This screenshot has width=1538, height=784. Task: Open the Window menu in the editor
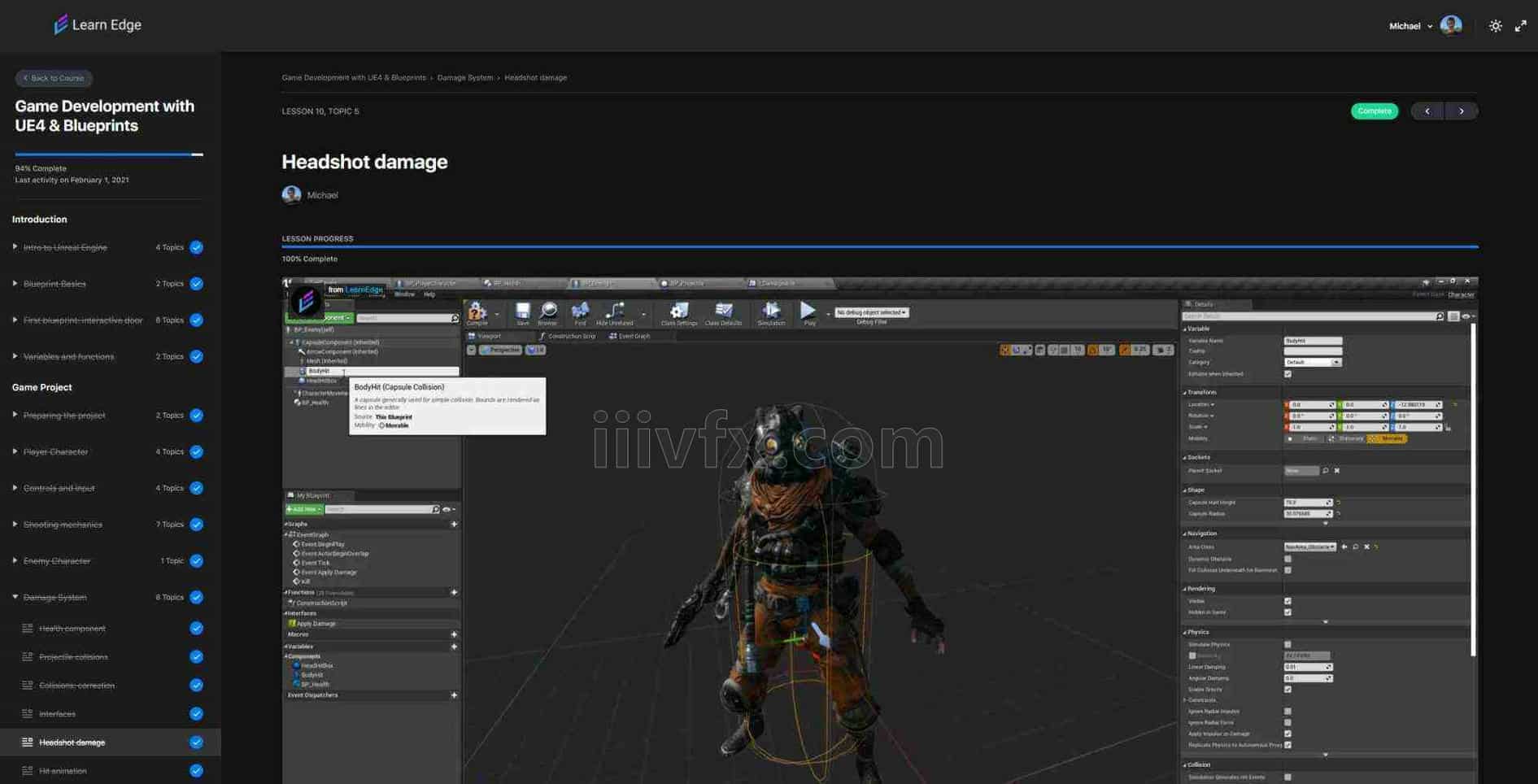click(404, 294)
